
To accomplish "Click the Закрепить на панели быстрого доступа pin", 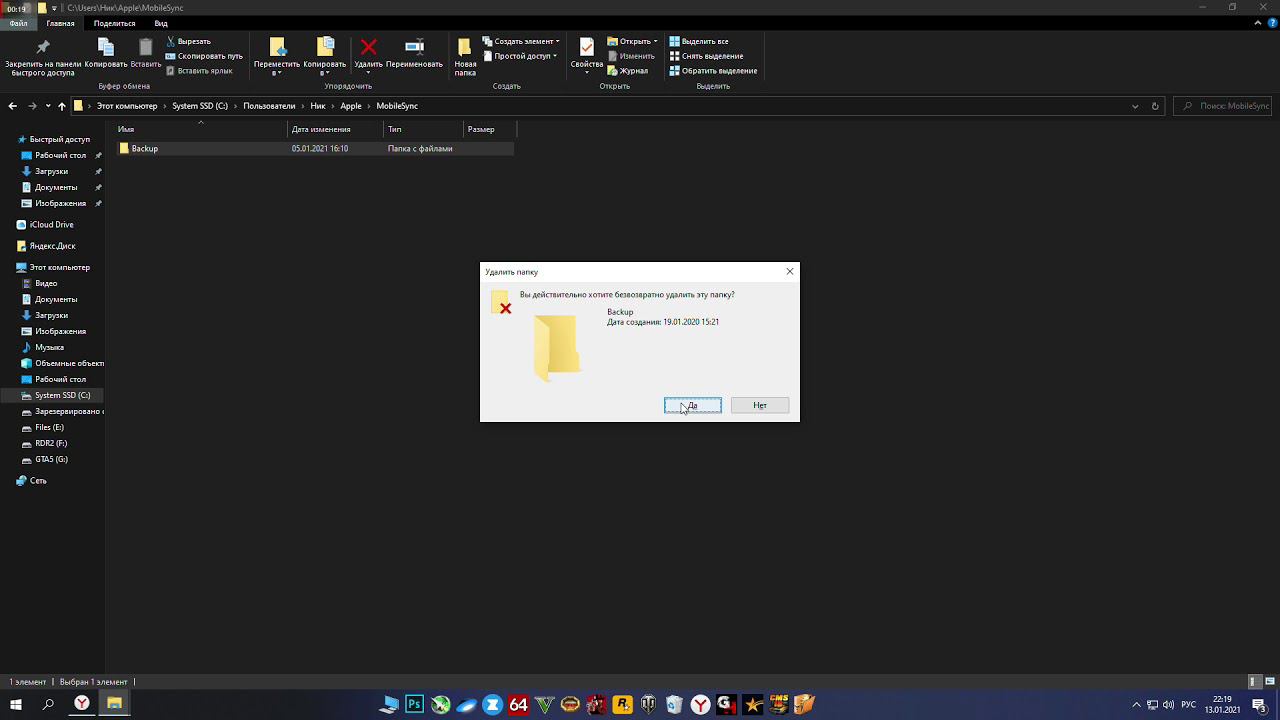I will tap(43, 57).
